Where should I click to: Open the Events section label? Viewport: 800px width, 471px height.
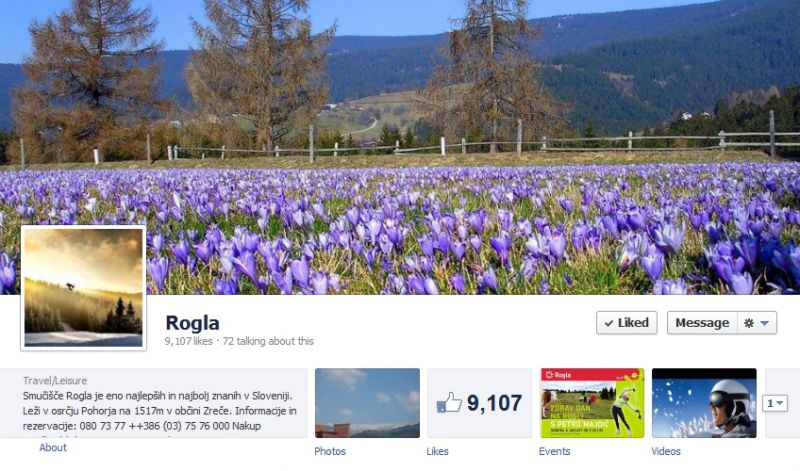click(554, 451)
